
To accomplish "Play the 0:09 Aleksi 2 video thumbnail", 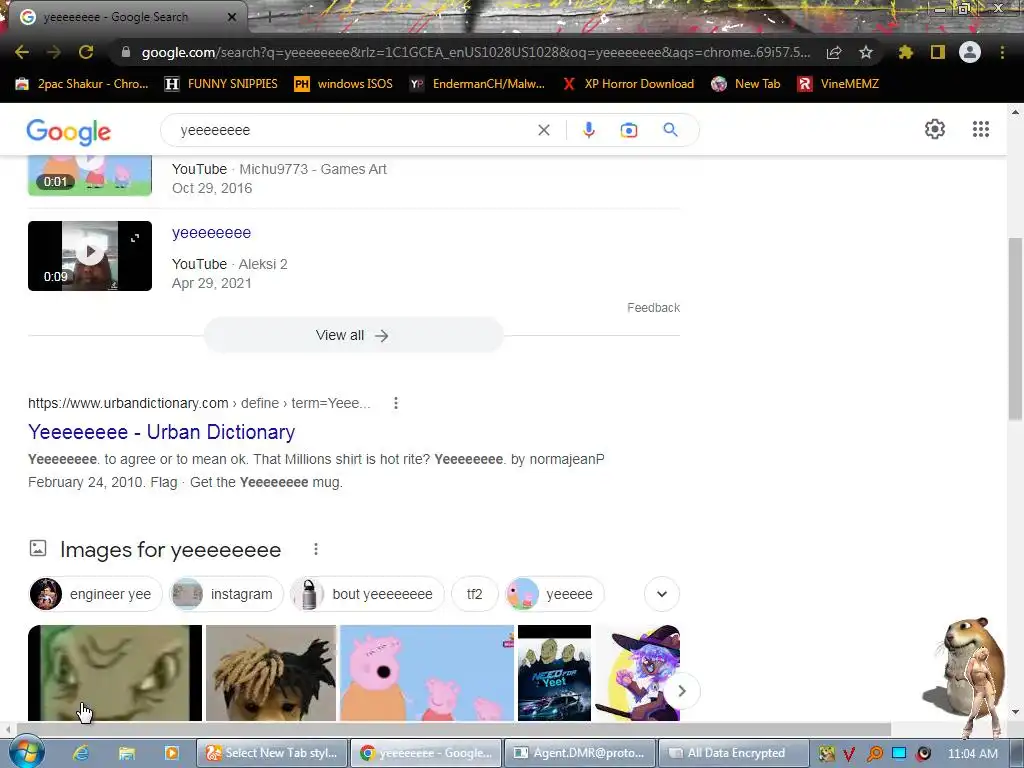I will pos(90,255).
